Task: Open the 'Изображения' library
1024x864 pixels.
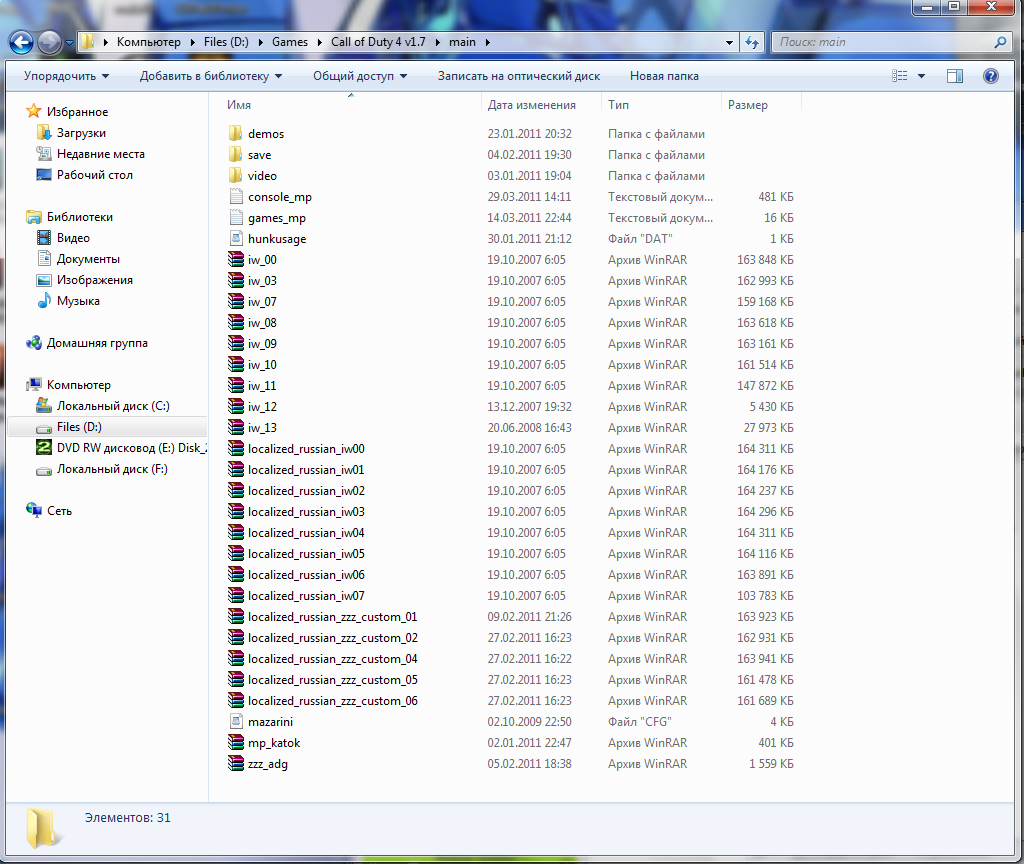Action: pyautogui.click(x=95, y=280)
